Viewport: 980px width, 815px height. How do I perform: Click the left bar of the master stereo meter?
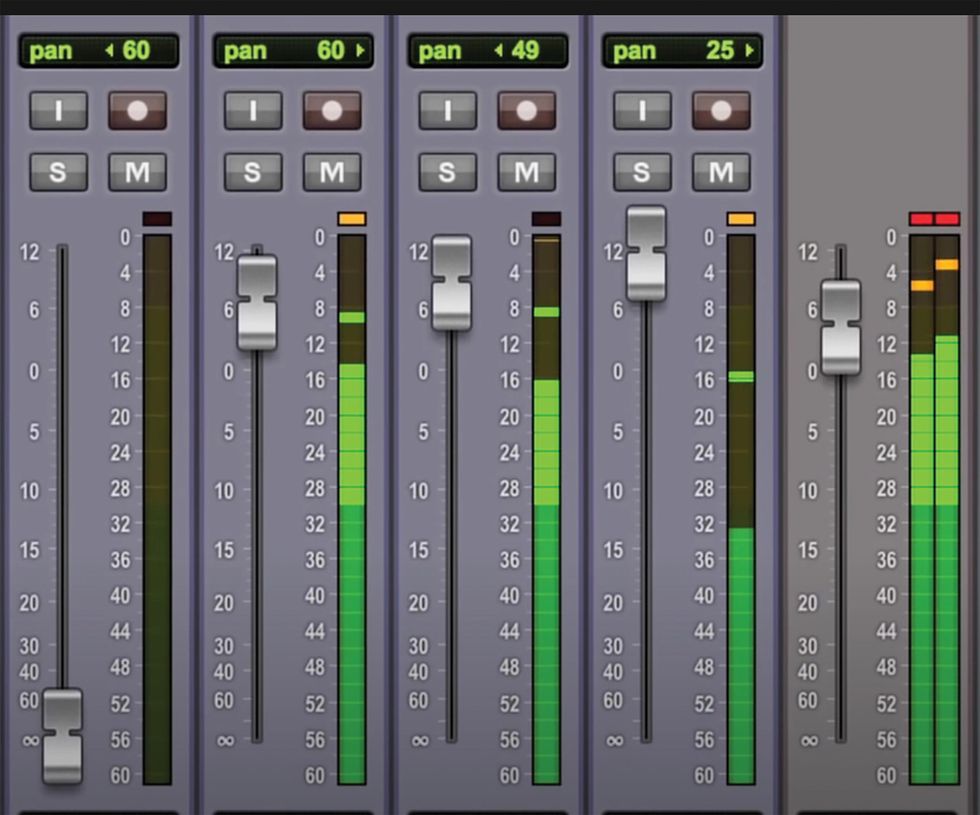click(922, 509)
